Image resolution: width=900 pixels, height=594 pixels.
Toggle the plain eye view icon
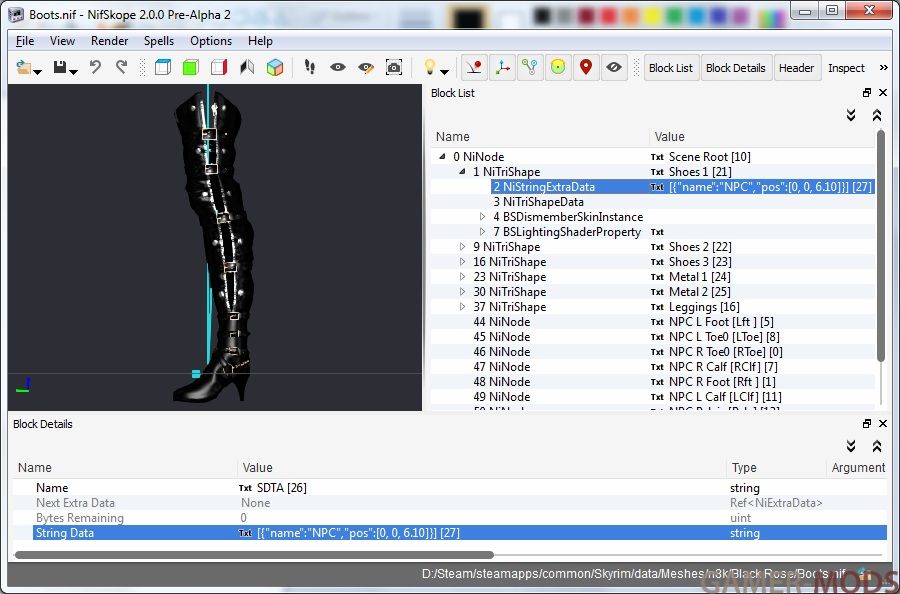point(338,68)
